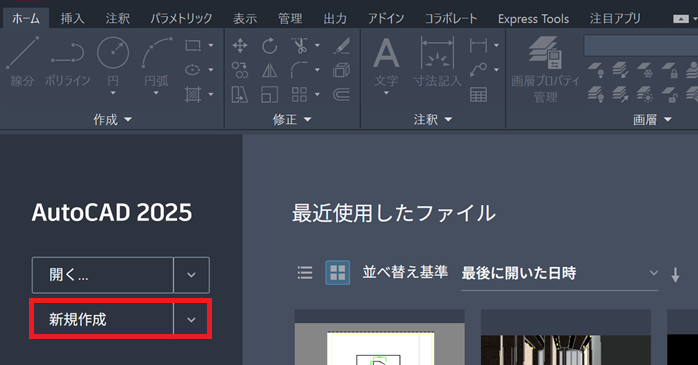
Task: Switch to the 表示 ribbon tab
Action: [x=245, y=19]
